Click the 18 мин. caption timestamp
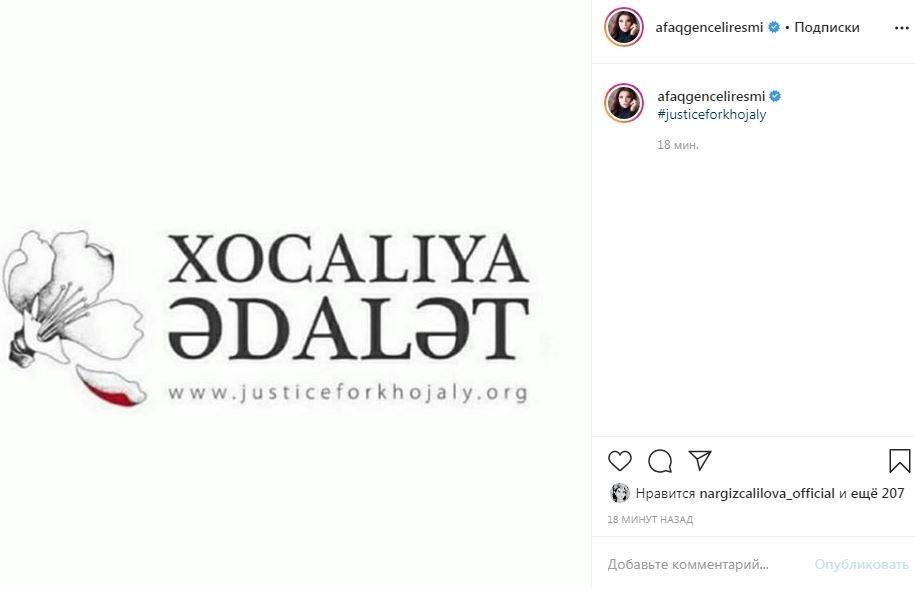The width and height of the screenshot is (915, 589). (x=677, y=145)
